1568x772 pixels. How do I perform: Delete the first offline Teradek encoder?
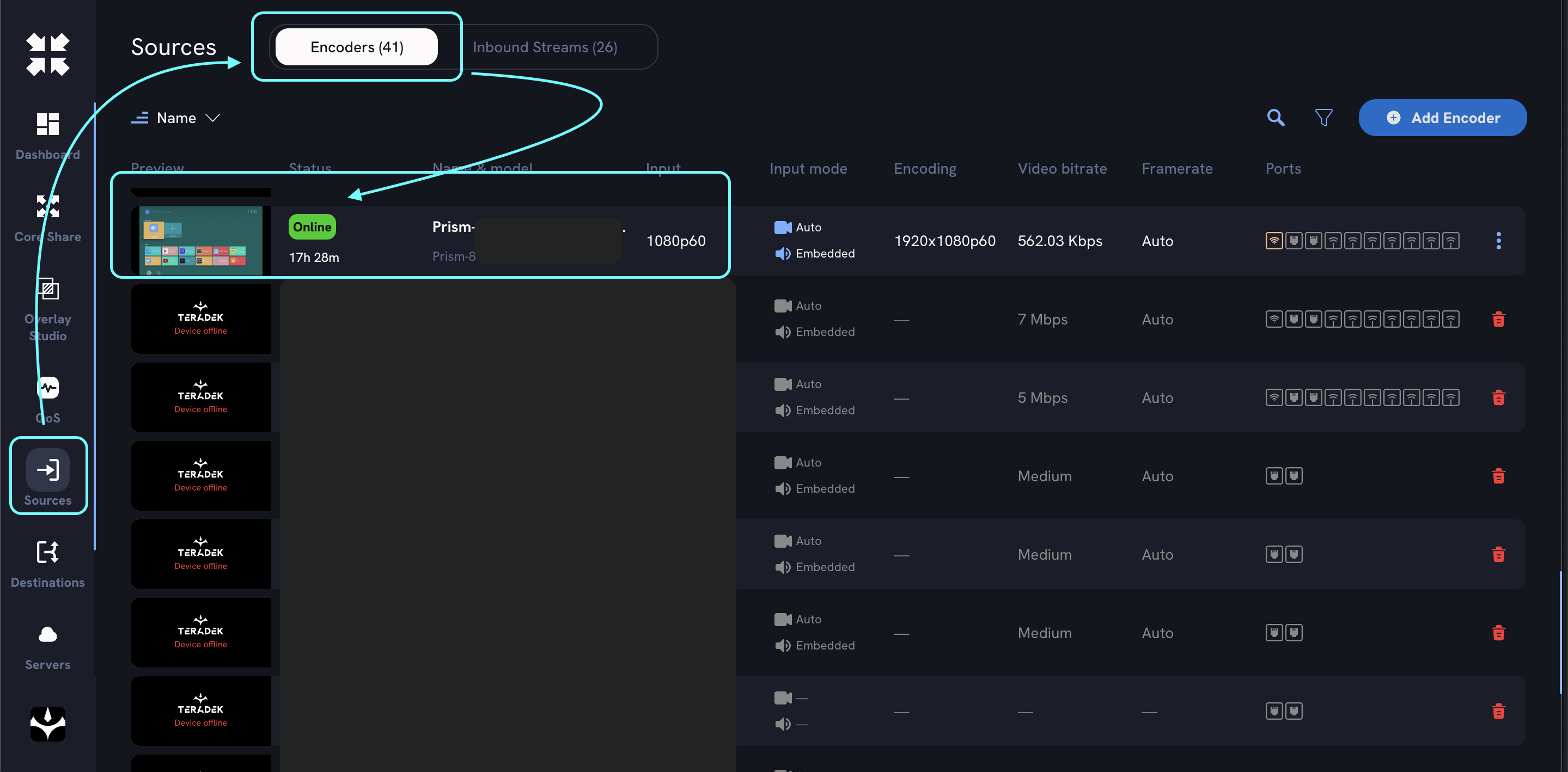pos(1499,319)
